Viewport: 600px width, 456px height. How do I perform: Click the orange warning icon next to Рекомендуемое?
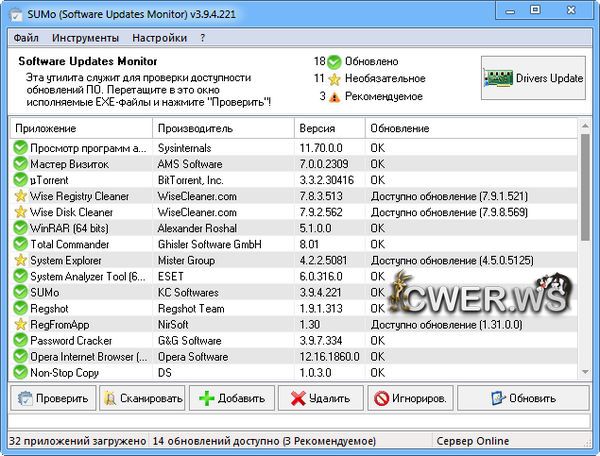click(x=335, y=97)
